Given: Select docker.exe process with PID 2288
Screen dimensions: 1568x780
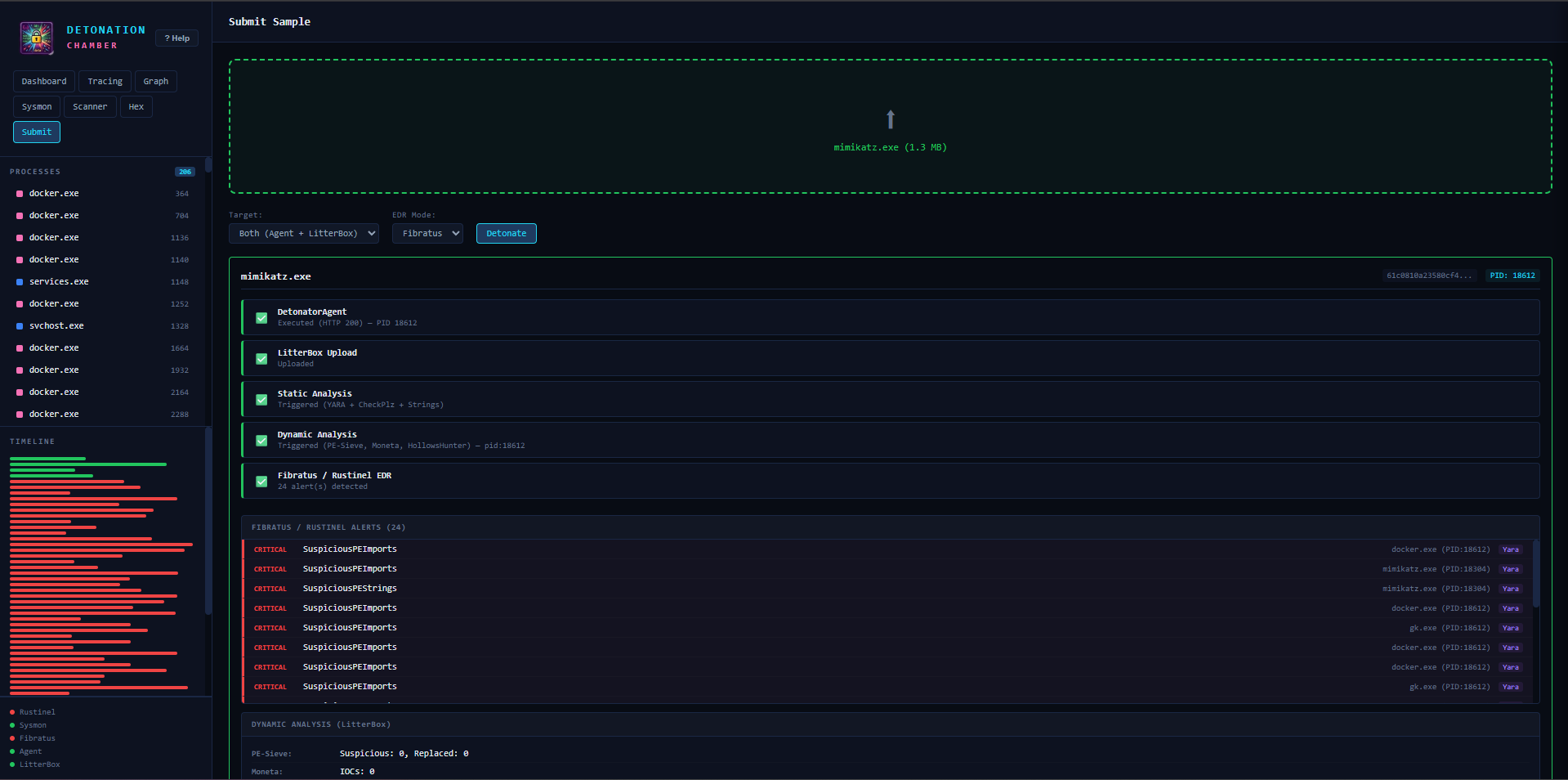Looking at the screenshot, I should 102,415.
